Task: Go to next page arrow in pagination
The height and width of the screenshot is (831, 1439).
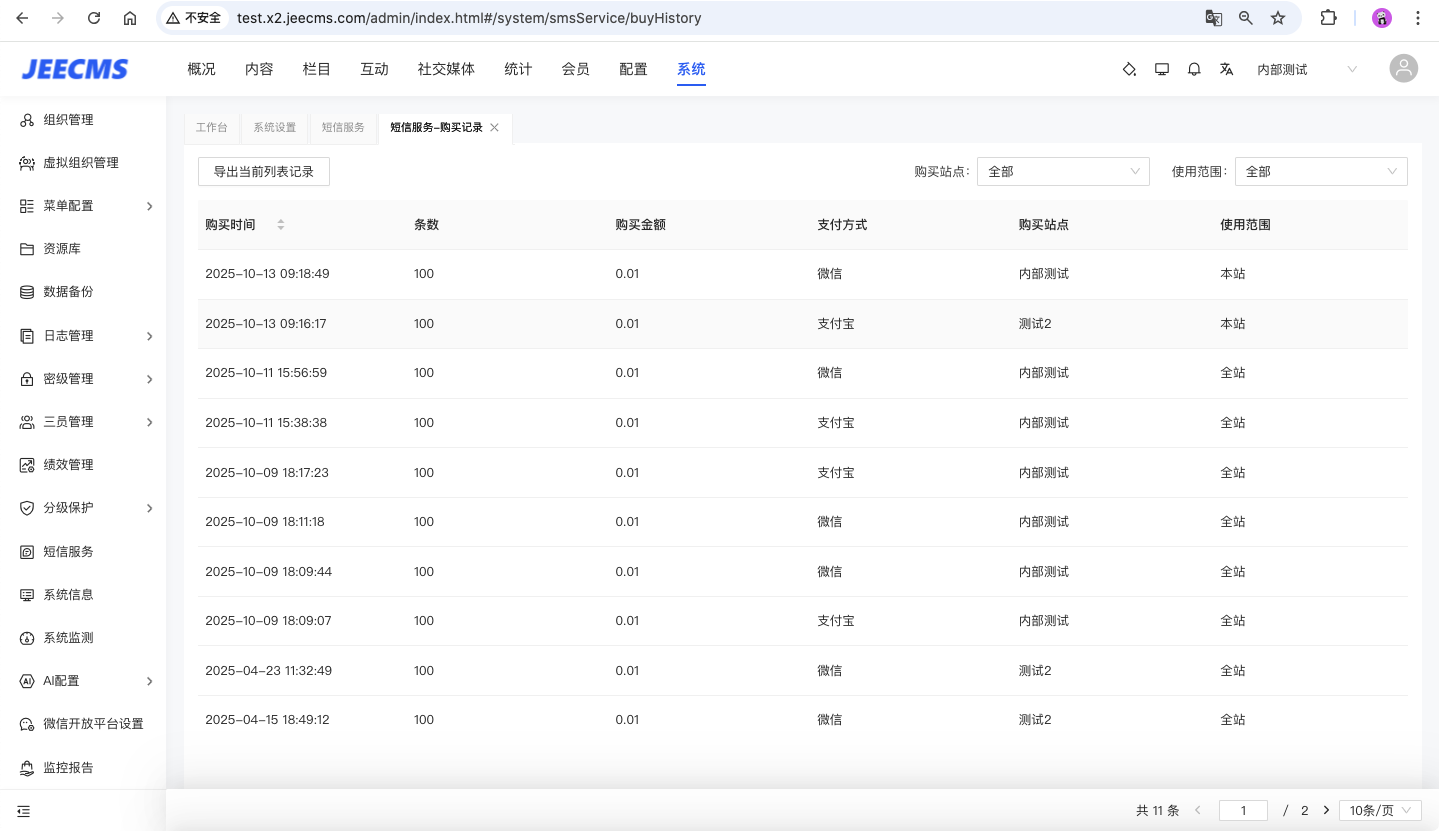Action: pyautogui.click(x=1327, y=811)
